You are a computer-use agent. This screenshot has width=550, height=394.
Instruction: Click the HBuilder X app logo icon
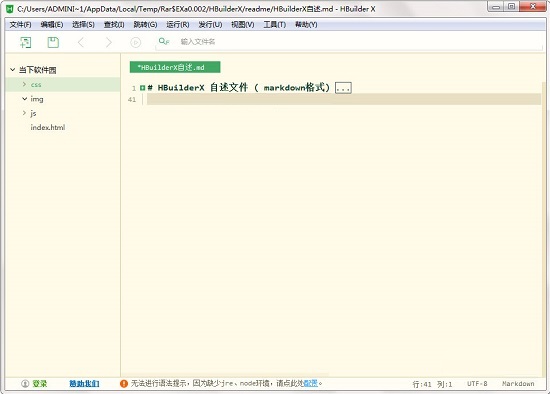pos(10,9)
